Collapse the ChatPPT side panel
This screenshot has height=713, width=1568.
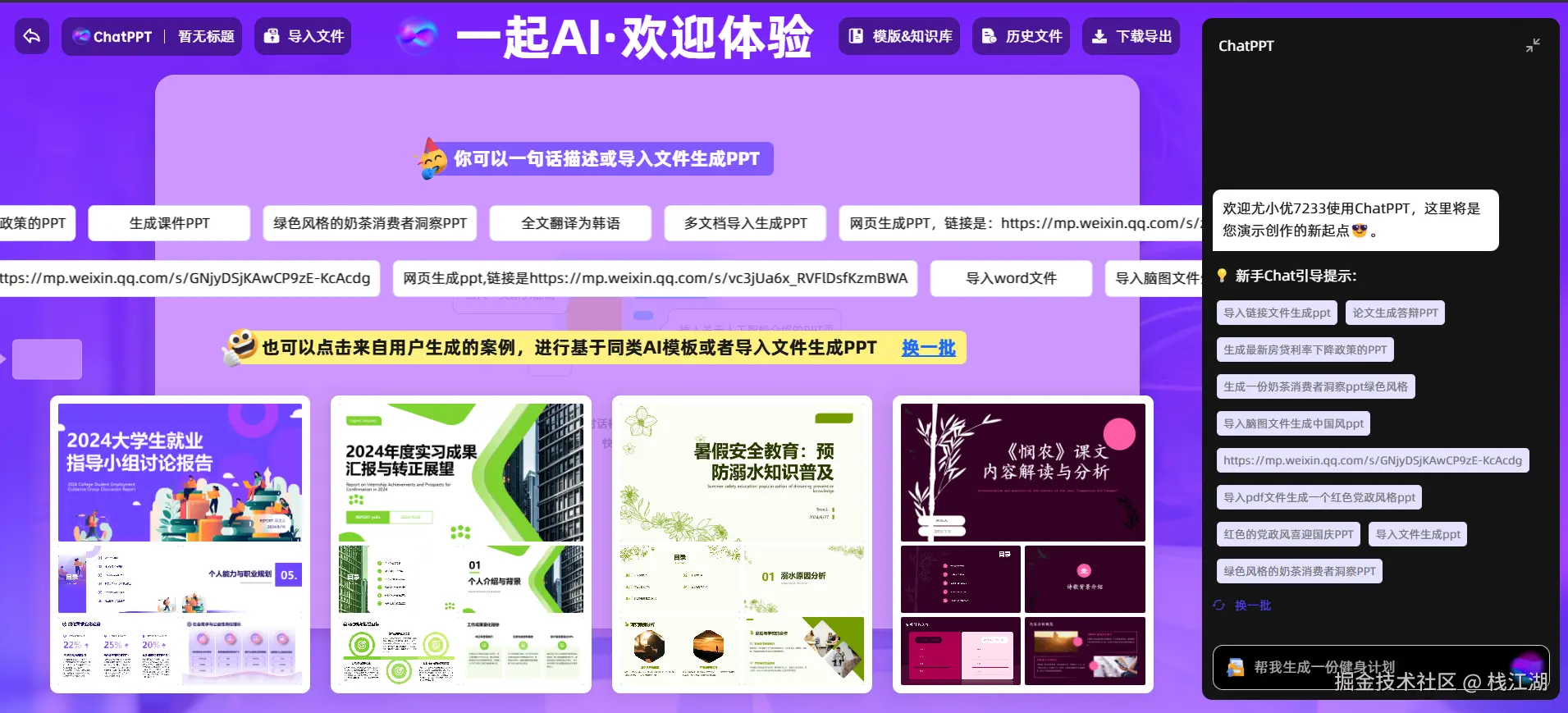click(1533, 45)
